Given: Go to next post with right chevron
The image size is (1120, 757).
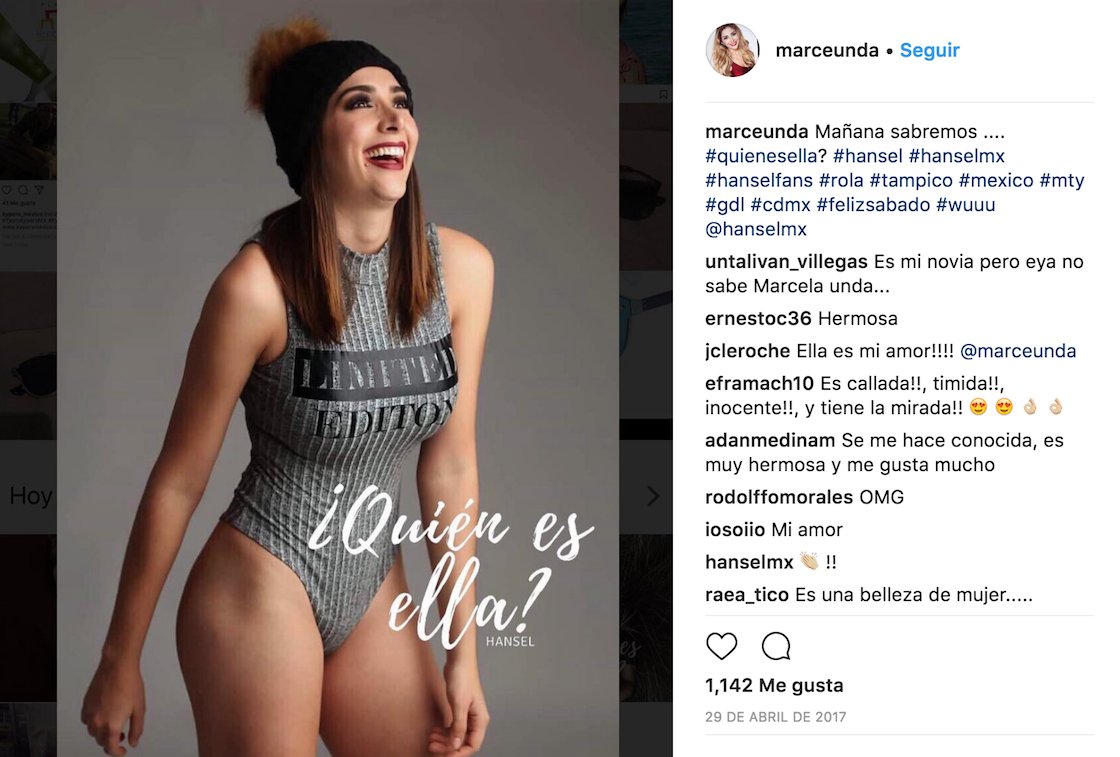Looking at the screenshot, I should 653,496.
